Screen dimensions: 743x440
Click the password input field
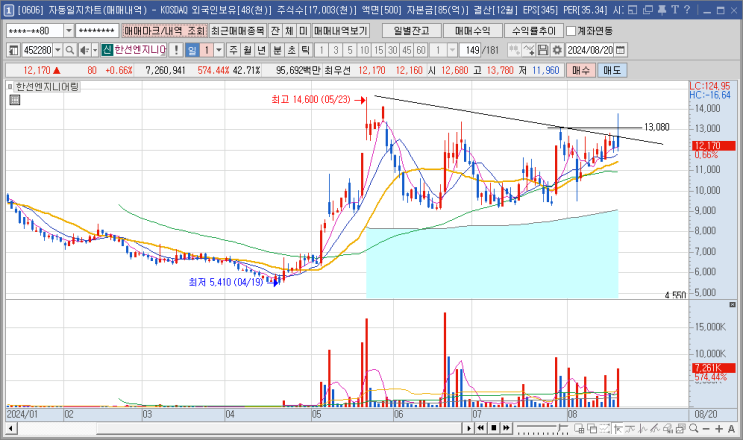pos(96,31)
